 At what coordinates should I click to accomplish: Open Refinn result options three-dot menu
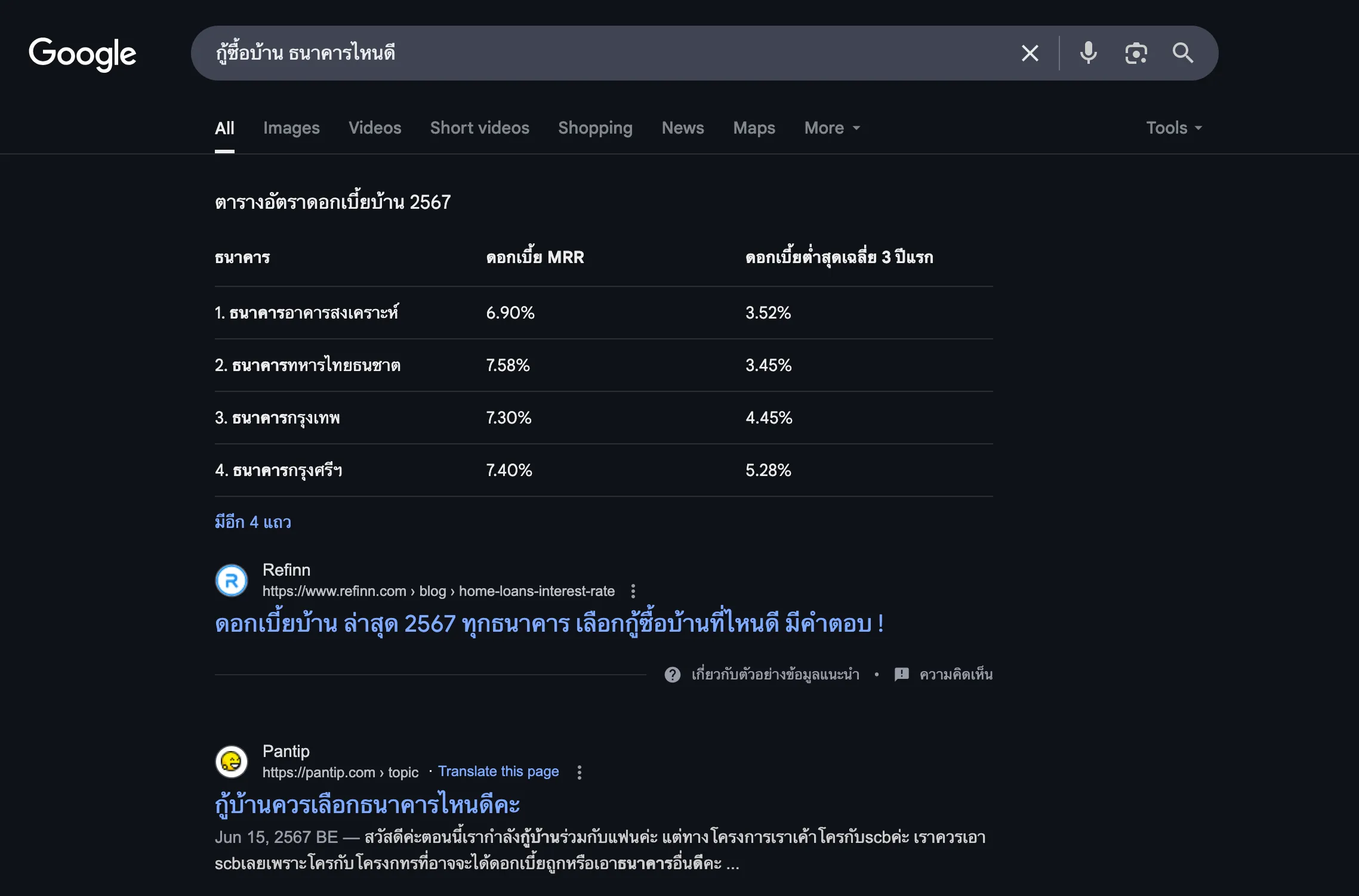(x=633, y=591)
